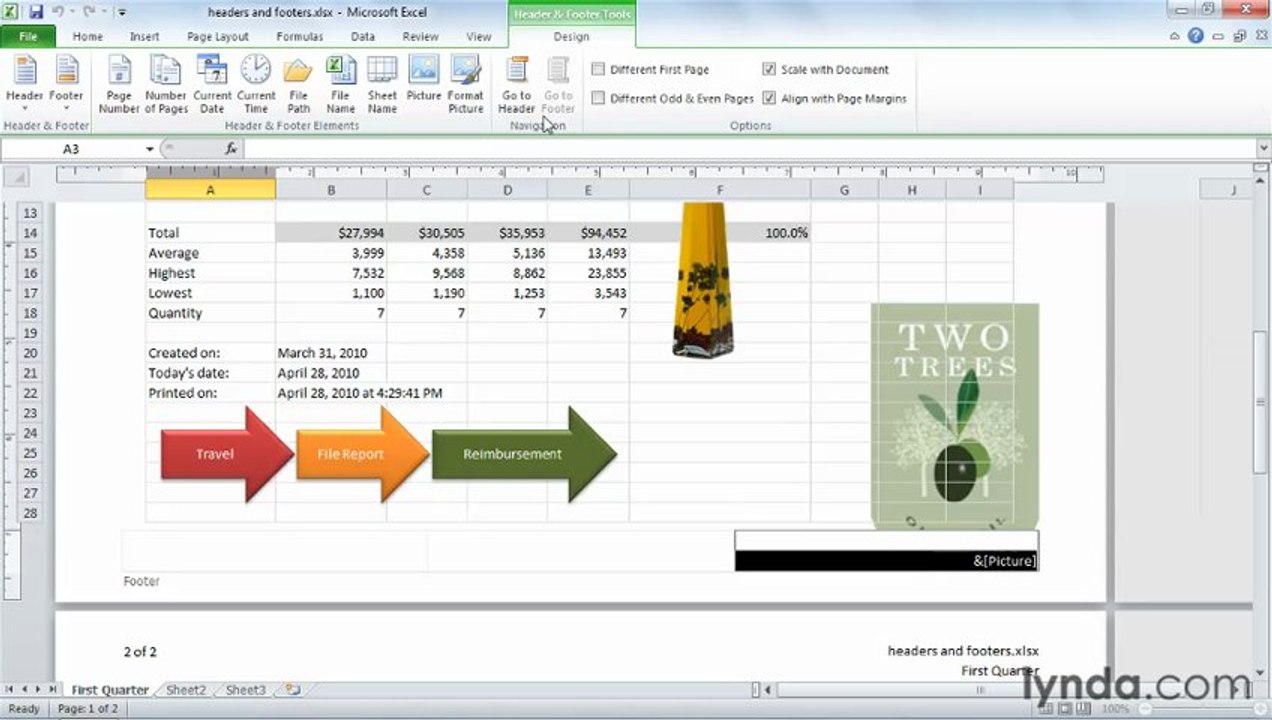
Task: Select the Design contextual tab
Action: pyautogui.click(x=572, y=36)
